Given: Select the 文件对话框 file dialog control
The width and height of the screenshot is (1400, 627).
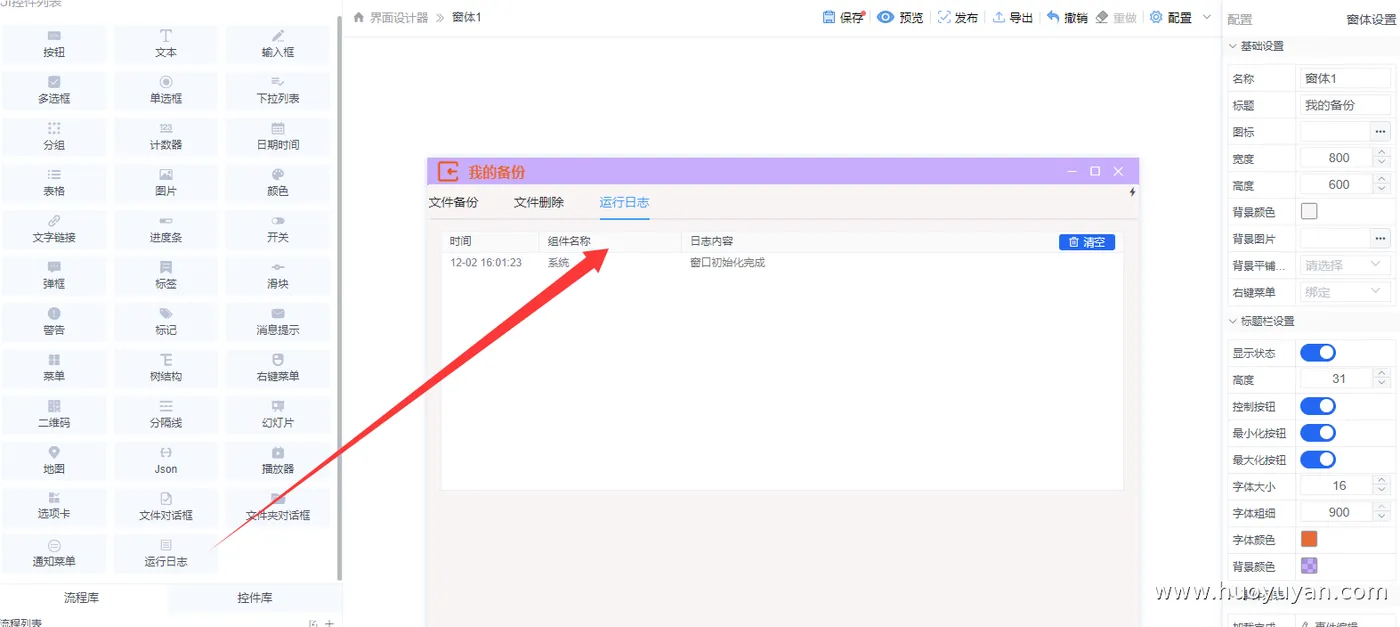Looking at the screenshot, I should [x=166, y=506].
